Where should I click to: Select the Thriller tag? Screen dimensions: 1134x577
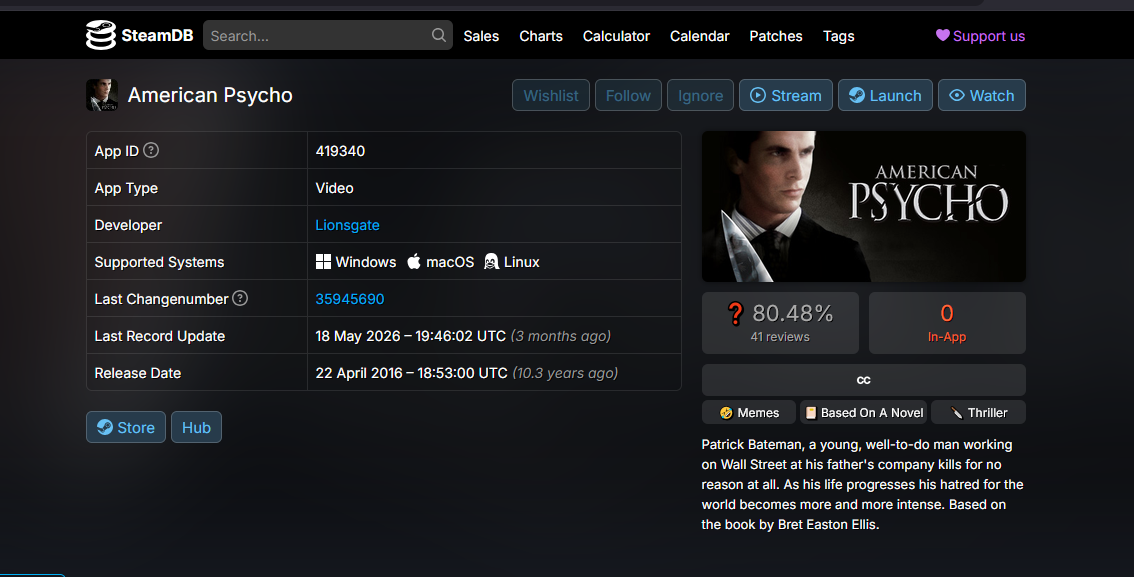coord(979,412)
